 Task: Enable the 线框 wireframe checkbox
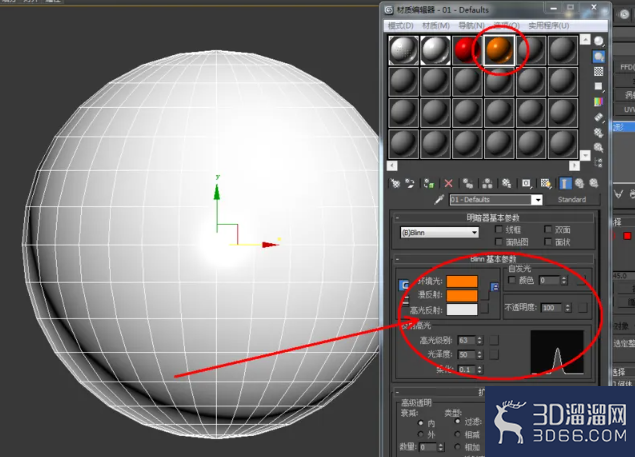pyautogui.click(x=499, y=229)
